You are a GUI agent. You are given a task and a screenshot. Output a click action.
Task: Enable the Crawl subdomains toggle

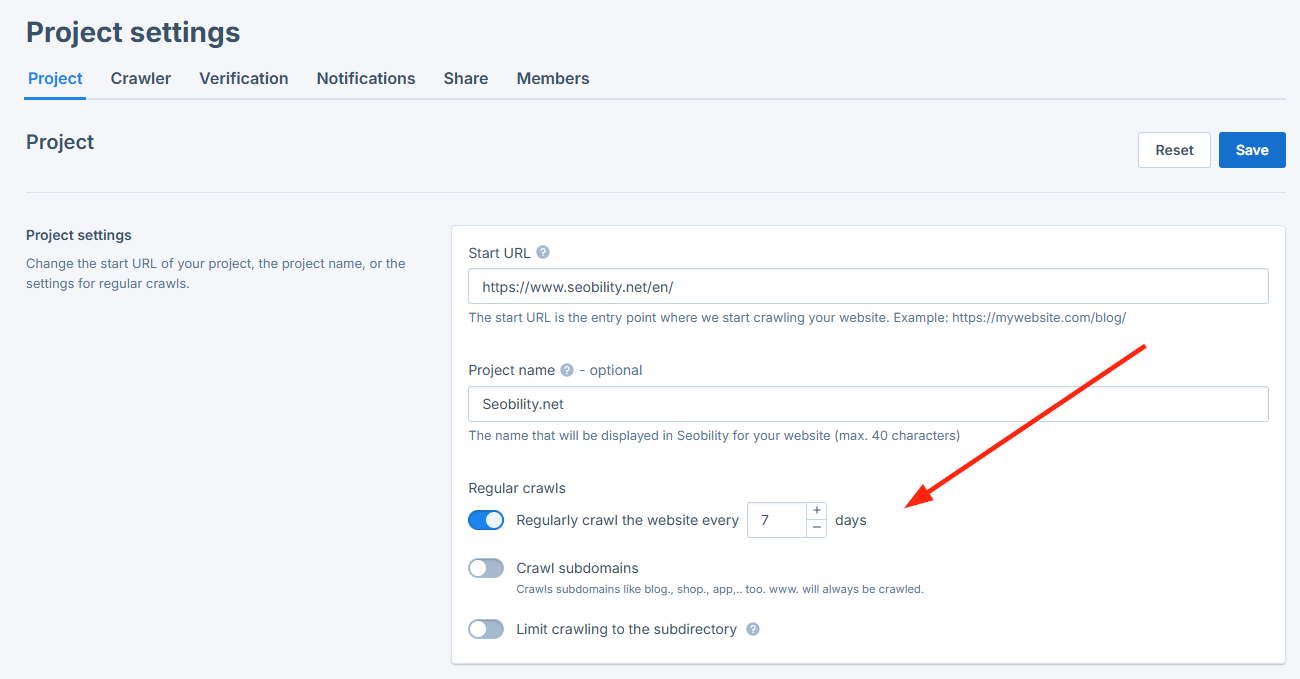pyautogui.click(x=486, y=567)
